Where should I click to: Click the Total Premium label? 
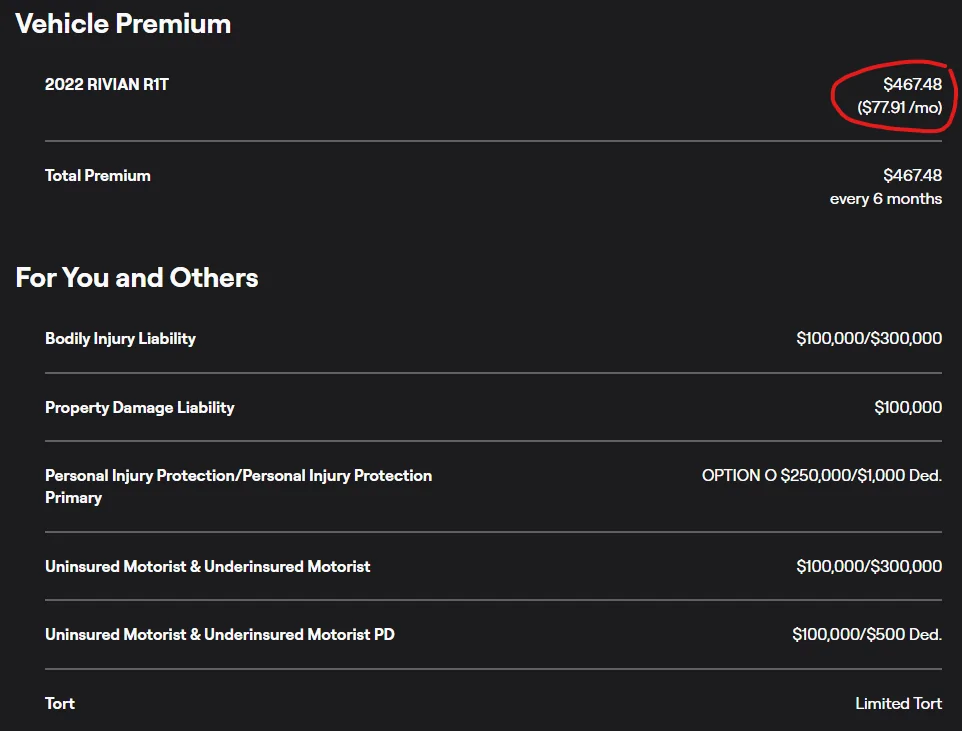point(98,176)
